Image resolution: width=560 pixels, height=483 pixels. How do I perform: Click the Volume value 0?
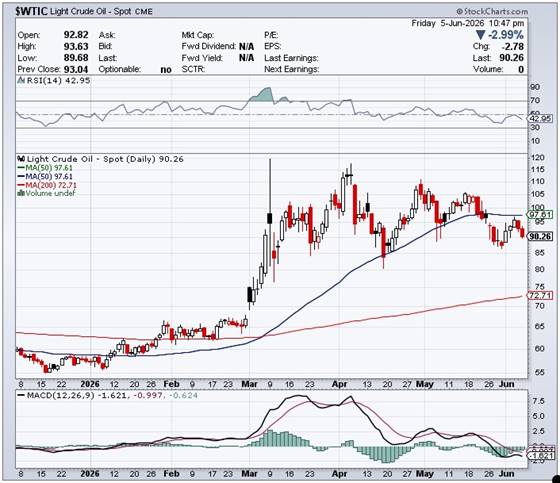click(521, 69)
